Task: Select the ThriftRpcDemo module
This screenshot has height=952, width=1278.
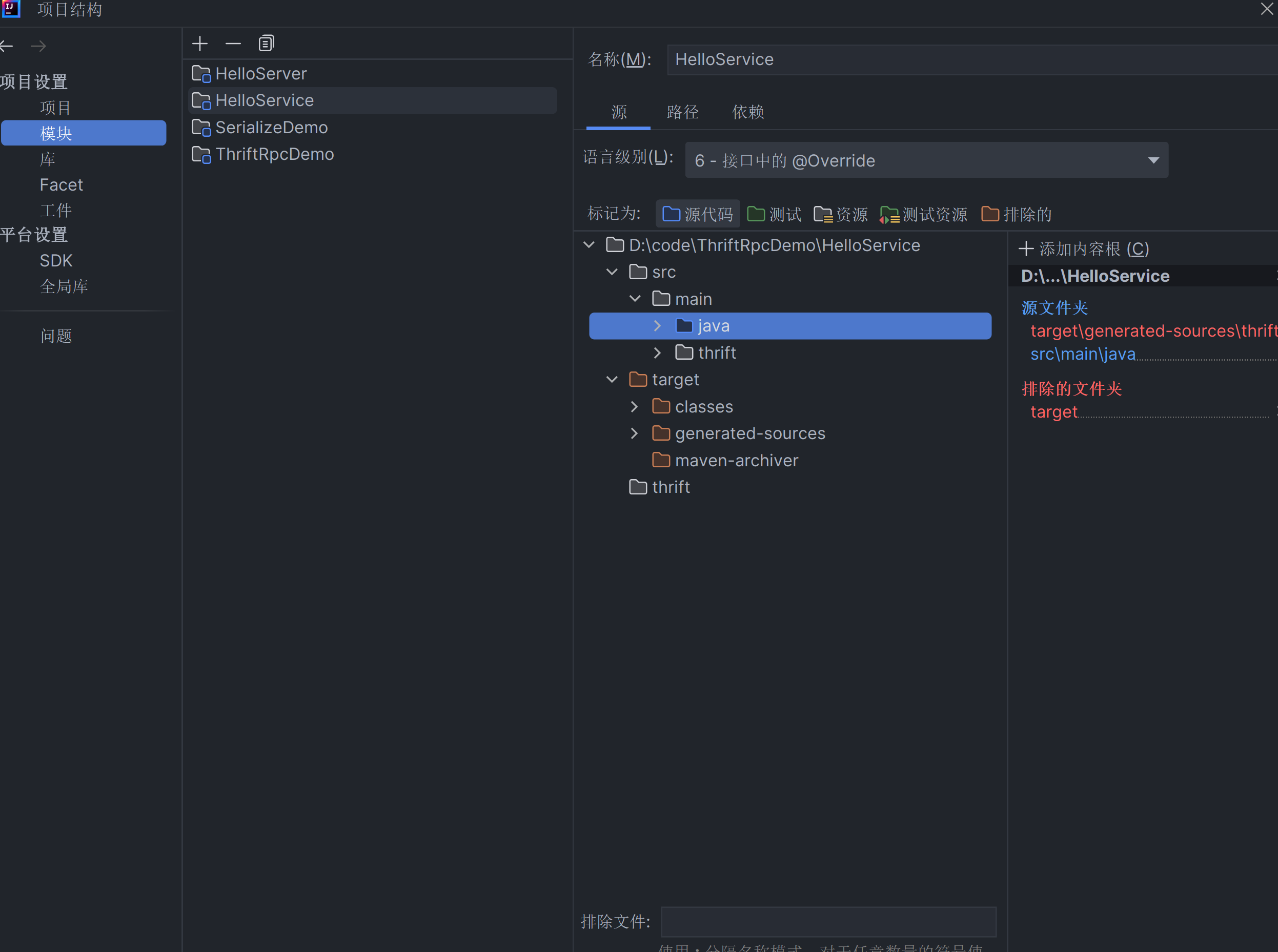Action: tap(274, 154)
